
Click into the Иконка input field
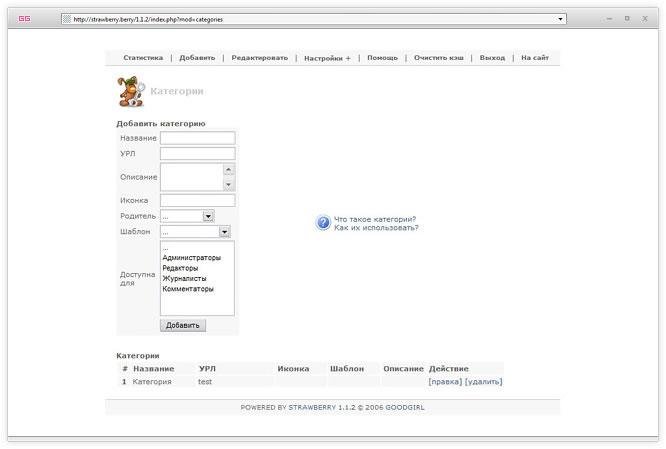point(198,200)
